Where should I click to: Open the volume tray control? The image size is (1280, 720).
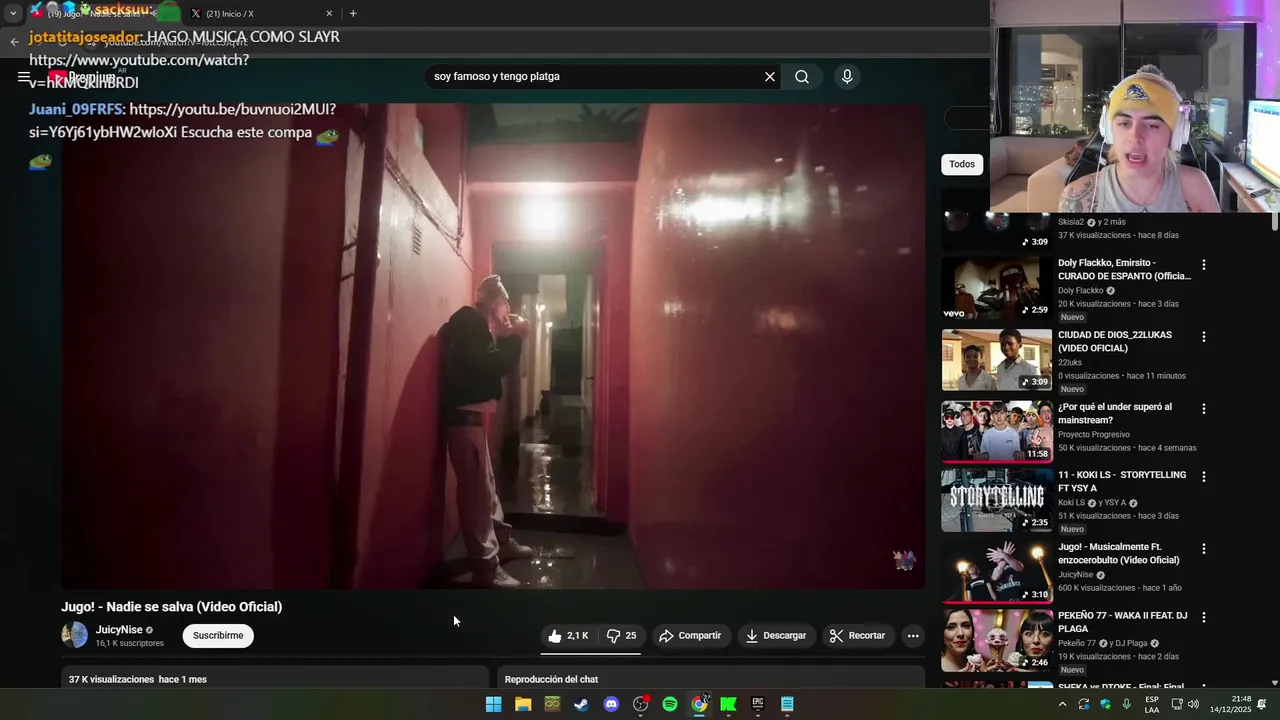1193,704
